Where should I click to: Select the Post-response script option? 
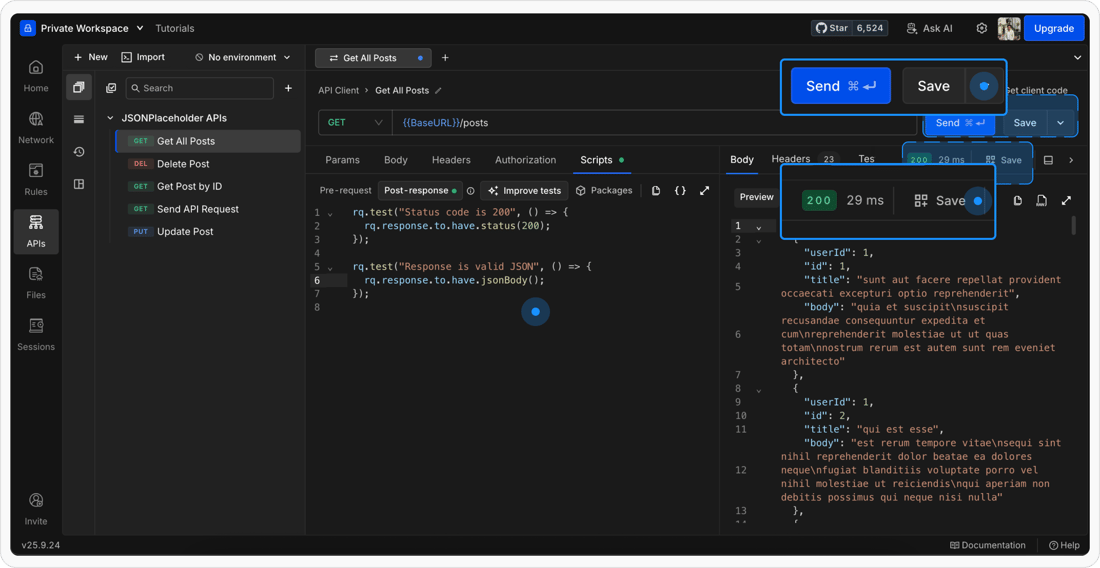point(420,191)
